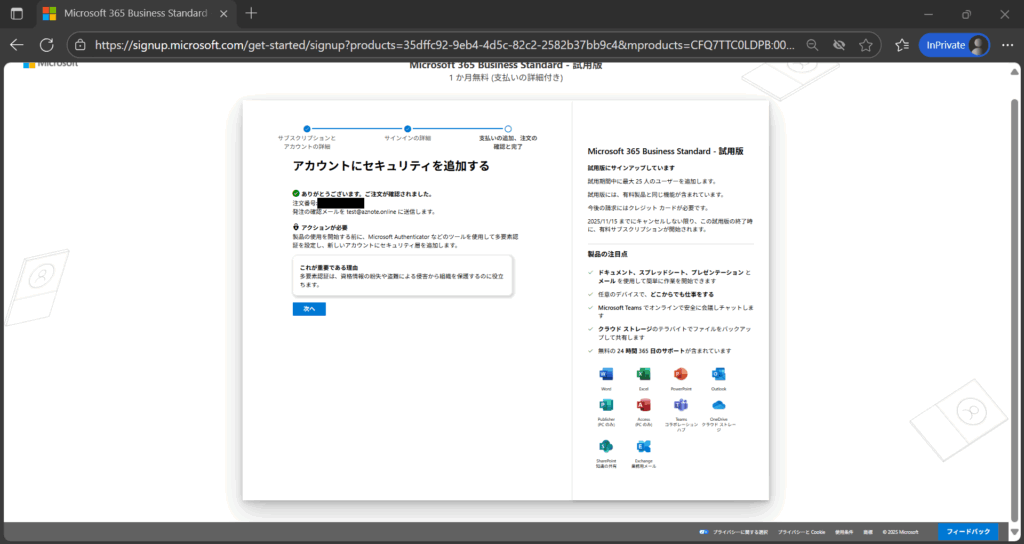The height and width of the screenshot is (544, 1024).
Task: Click the email text test@aznote.online
Action: 371,212
